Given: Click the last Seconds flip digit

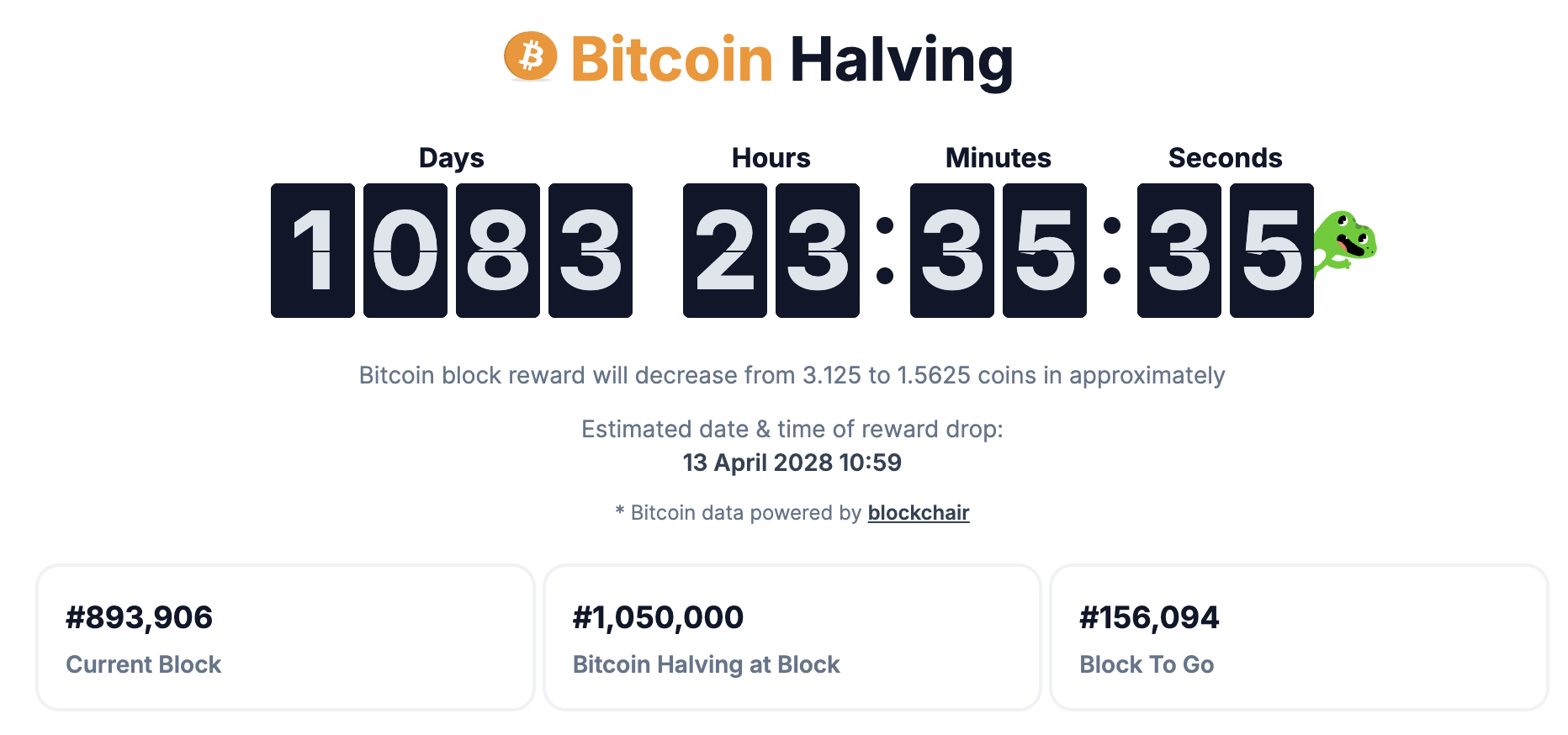Looking at the screenshot, I should pyautogui.click(x=1272, y=251).
